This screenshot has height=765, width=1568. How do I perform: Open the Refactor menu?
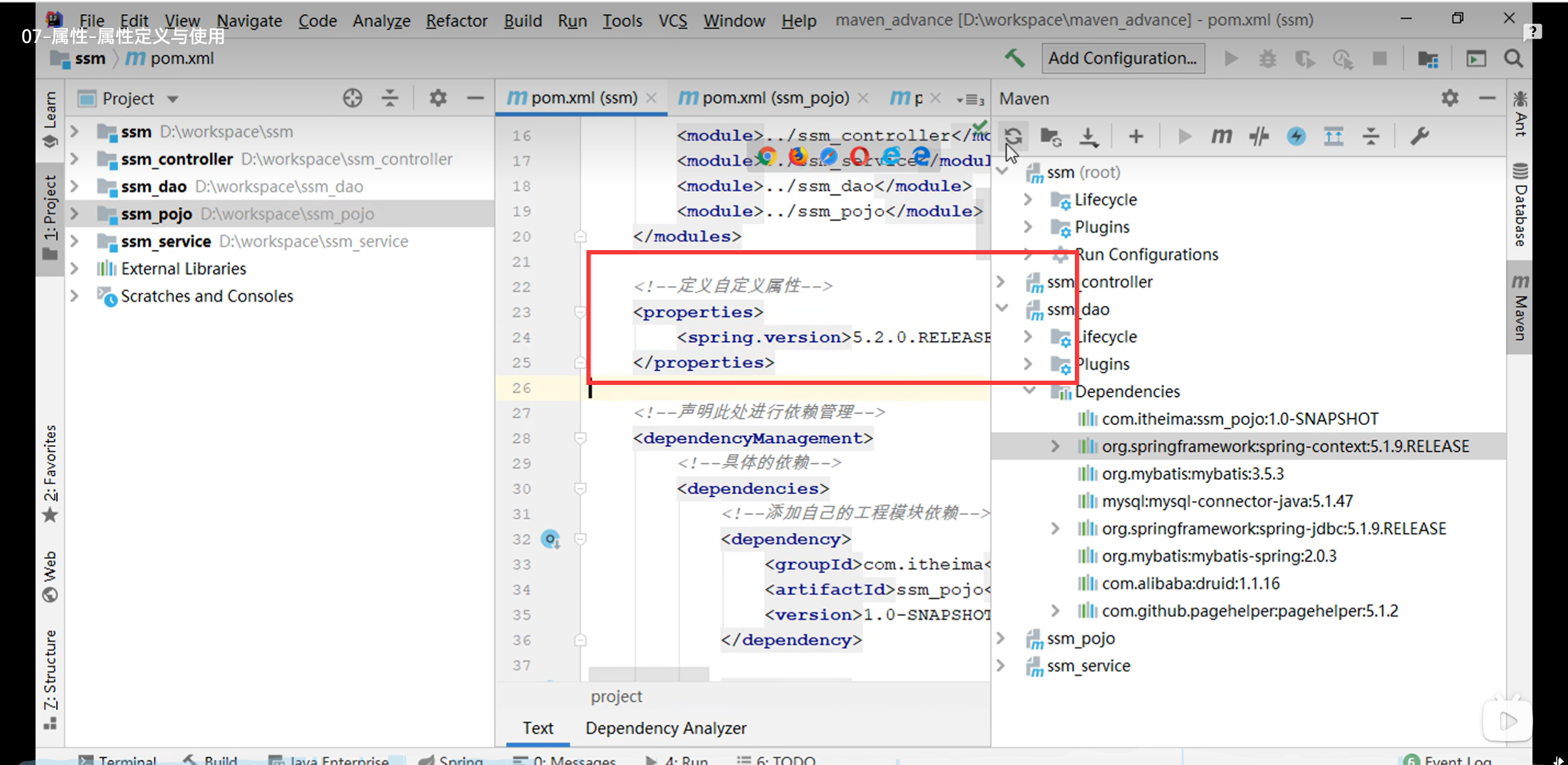[x=456, y=20]
